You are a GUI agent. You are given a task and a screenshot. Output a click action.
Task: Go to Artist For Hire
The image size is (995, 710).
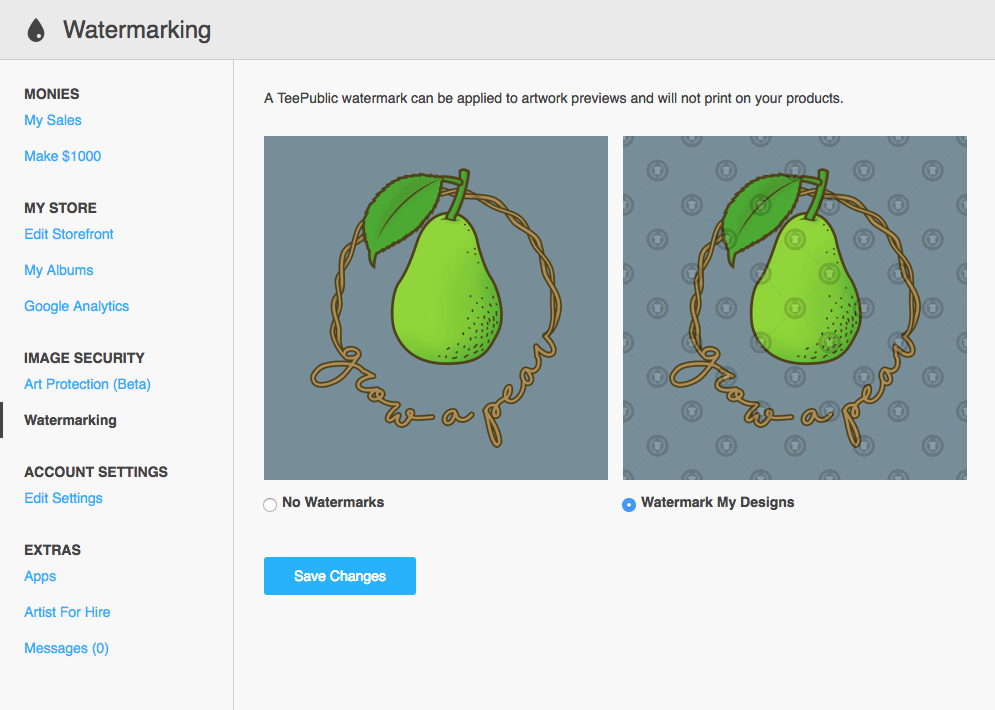click(67, 612)
